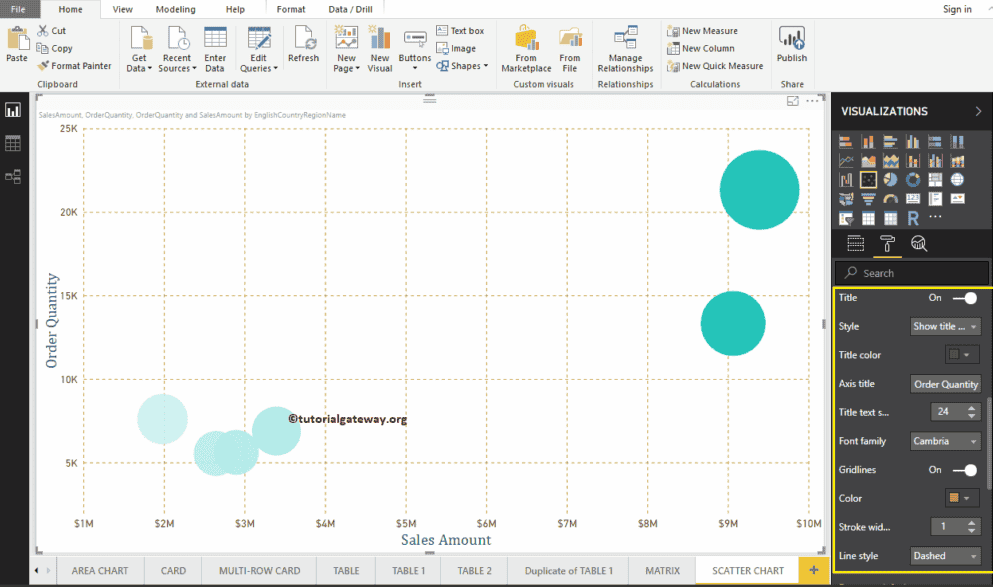
Task: Click the Paste icon in Clipboard group
Action: [x=17, y=45]
